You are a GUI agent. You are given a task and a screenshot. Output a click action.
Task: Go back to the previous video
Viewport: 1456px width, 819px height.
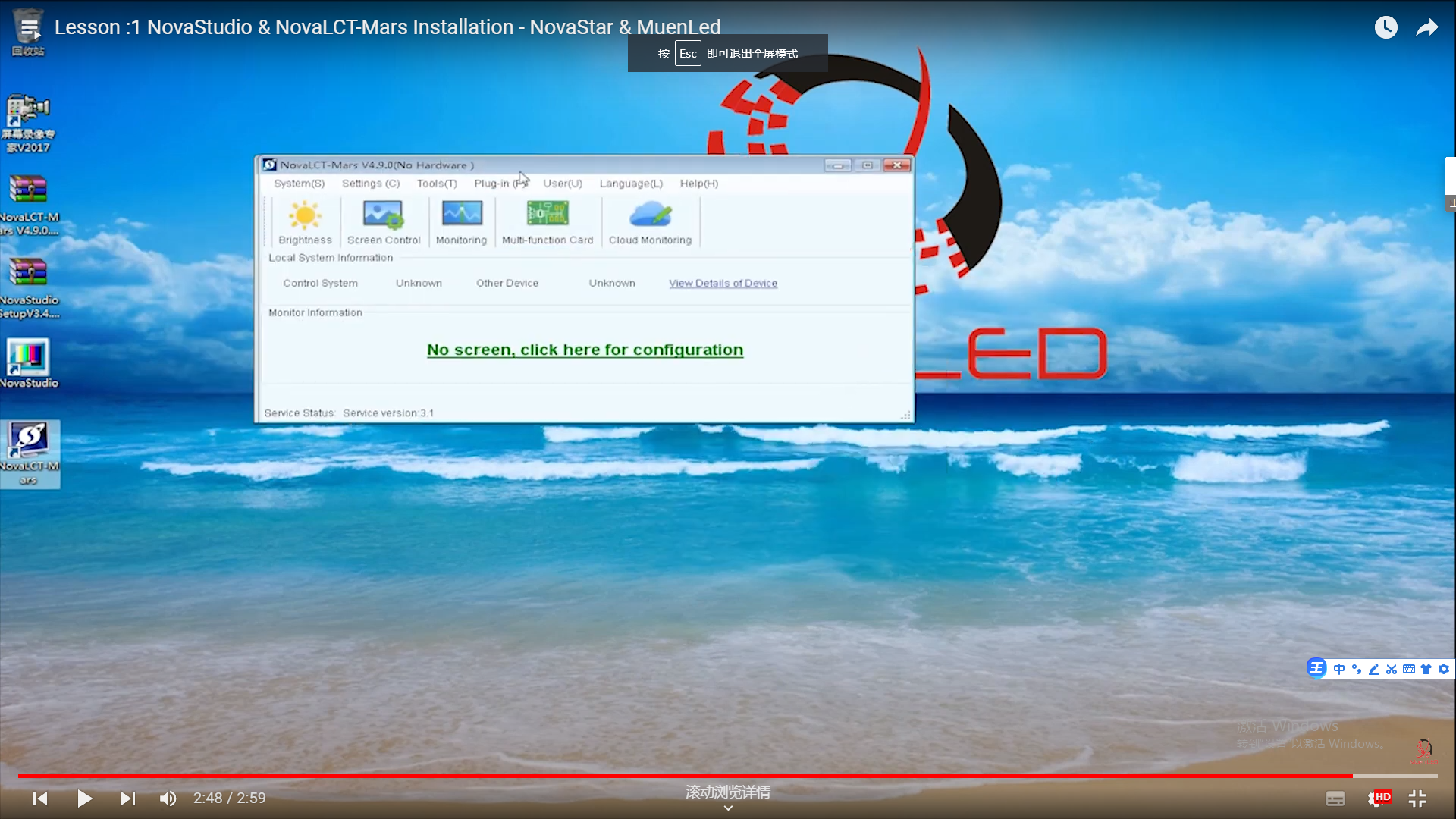[x=40, y=799]
